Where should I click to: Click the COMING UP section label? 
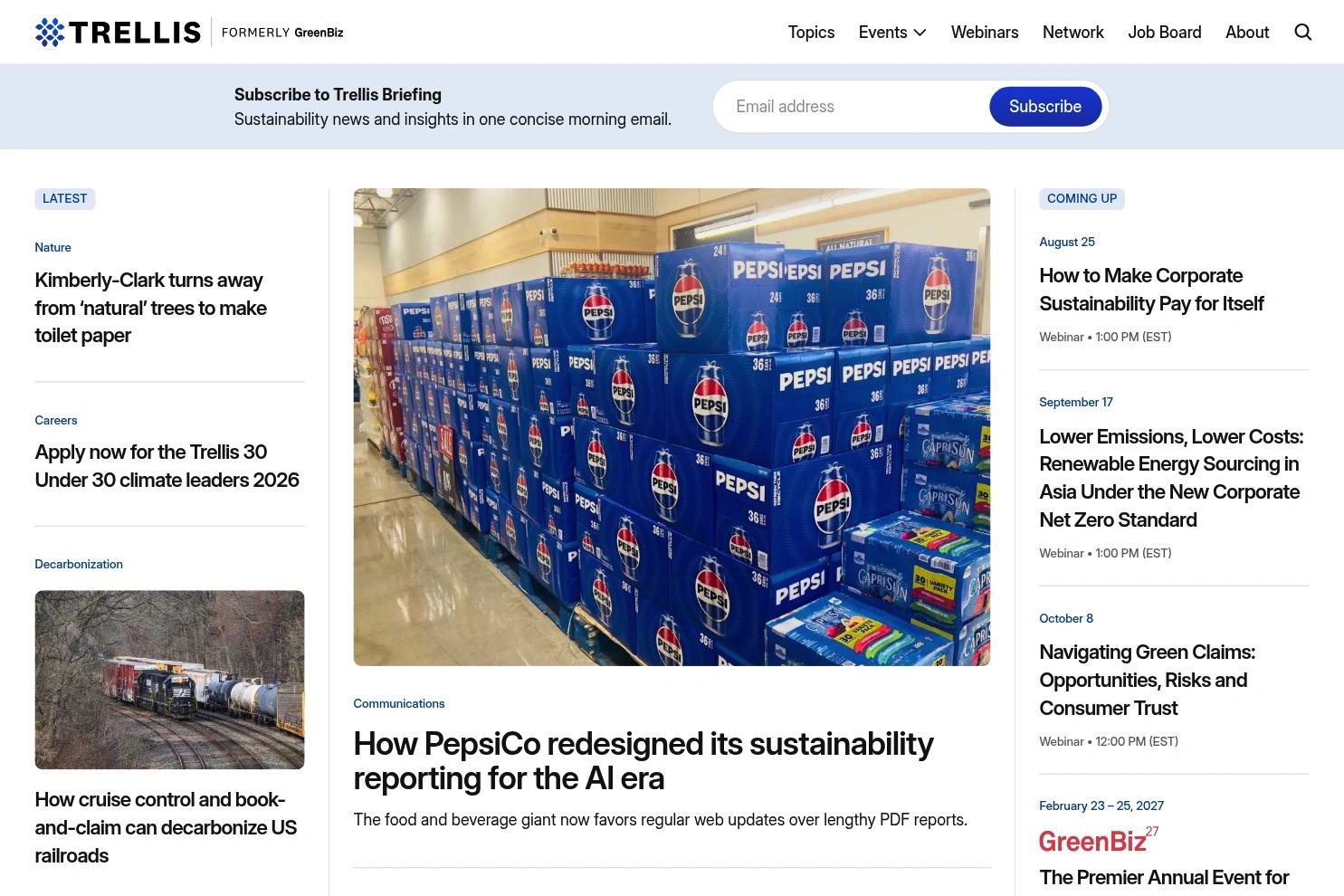[x=1082, y=199]
